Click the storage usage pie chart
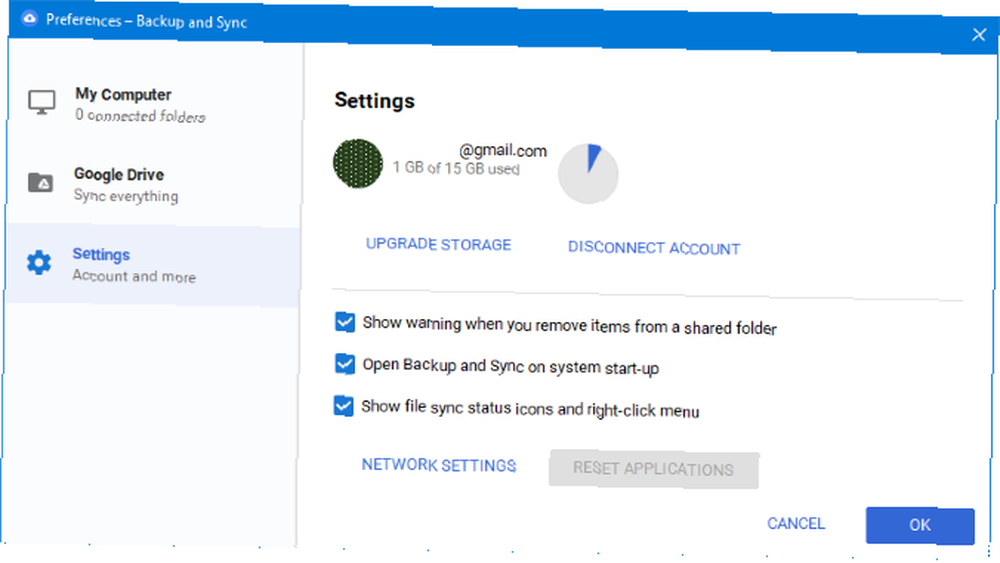This screenshot has height=563, width=1000. pyautogui.click(x=588, y=173)
